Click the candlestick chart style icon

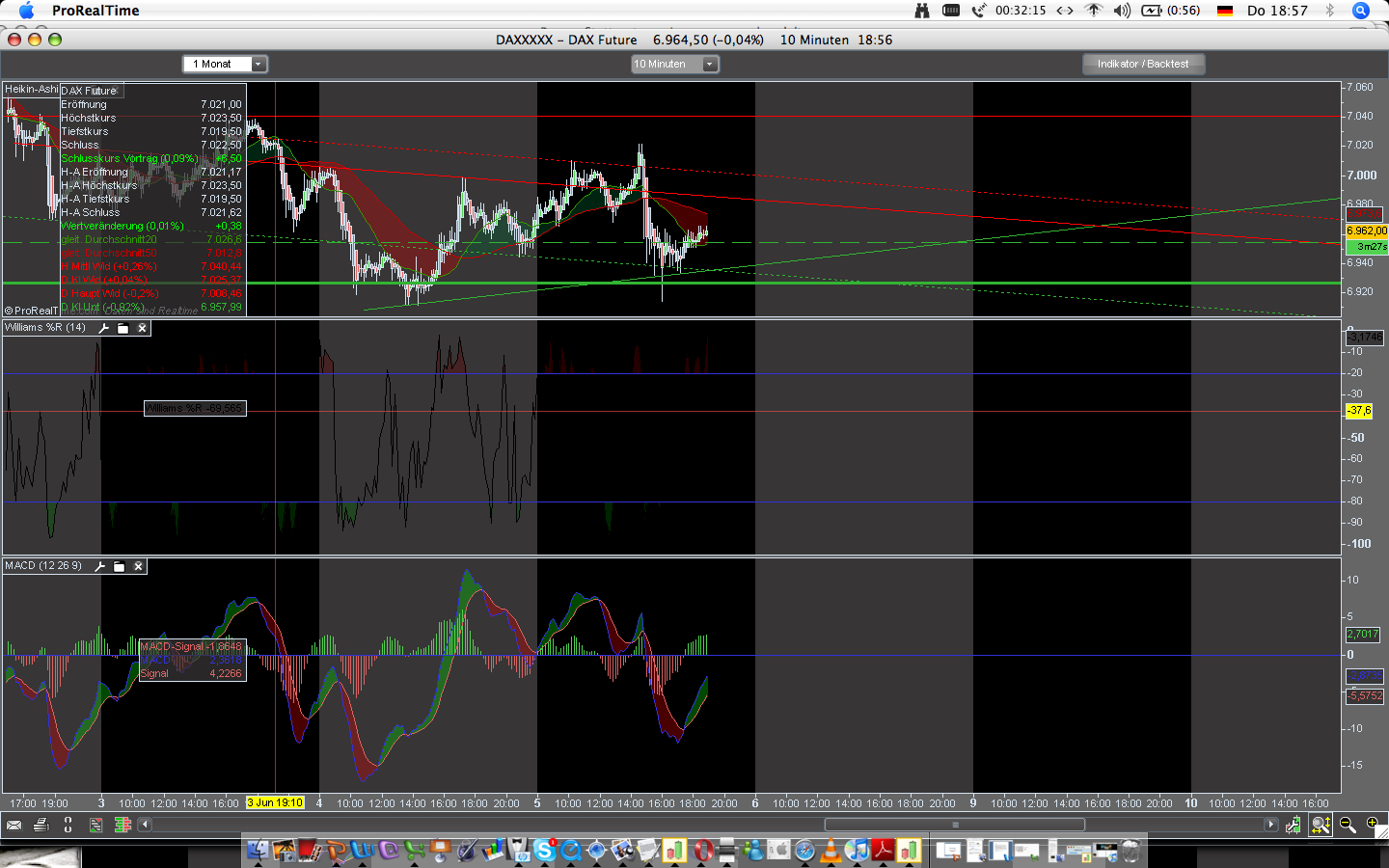[x=1294, y=825]
